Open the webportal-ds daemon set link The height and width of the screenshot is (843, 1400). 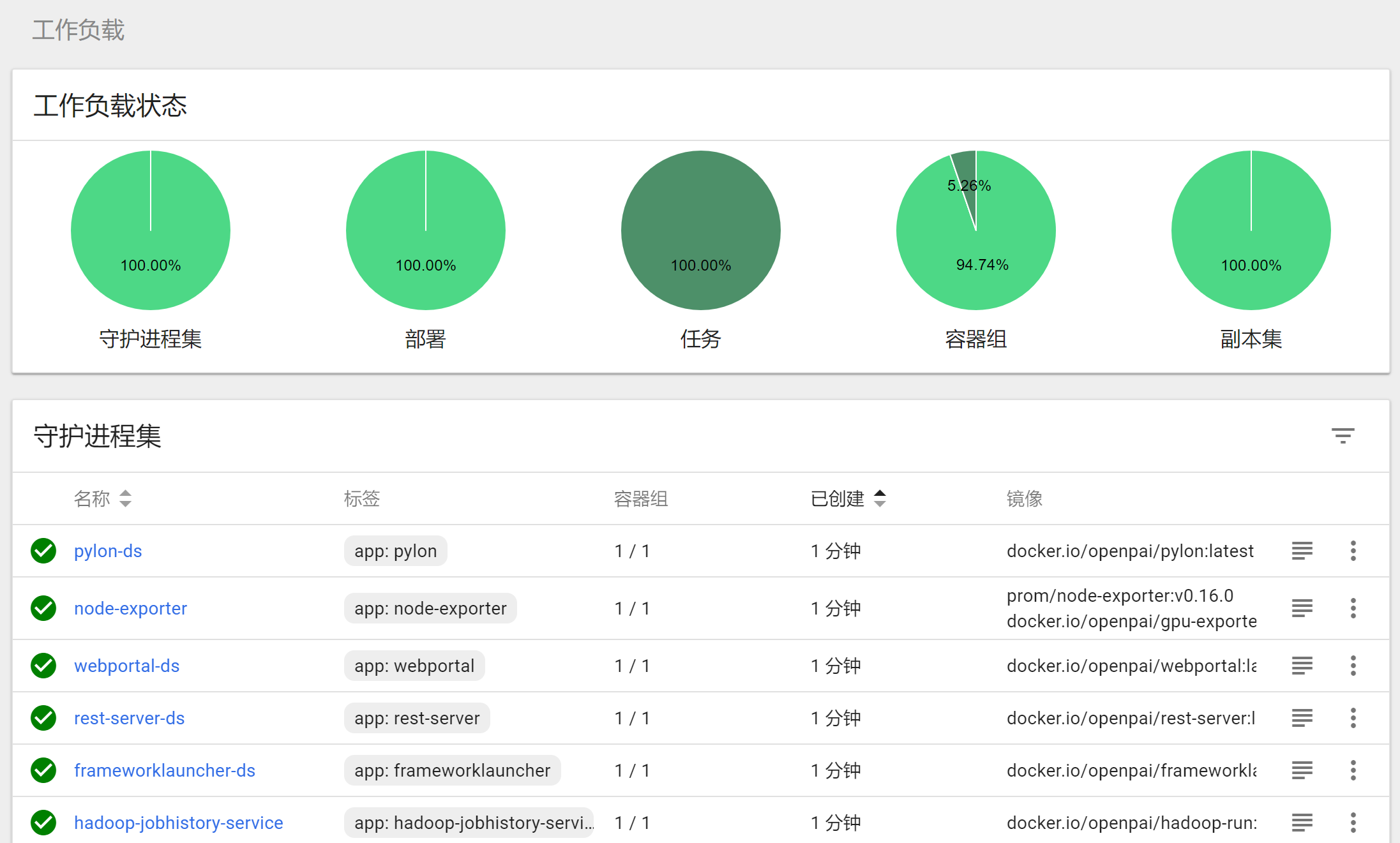click(x=126, y=666)
